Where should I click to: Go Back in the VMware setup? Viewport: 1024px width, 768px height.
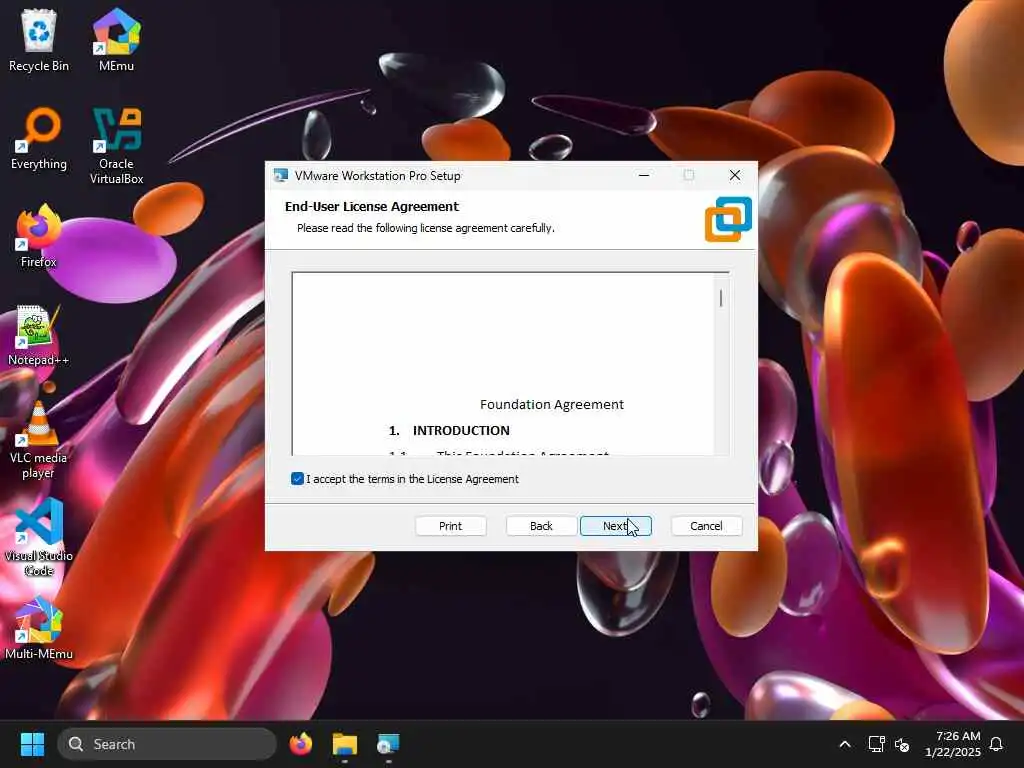(x=541, y=526)
